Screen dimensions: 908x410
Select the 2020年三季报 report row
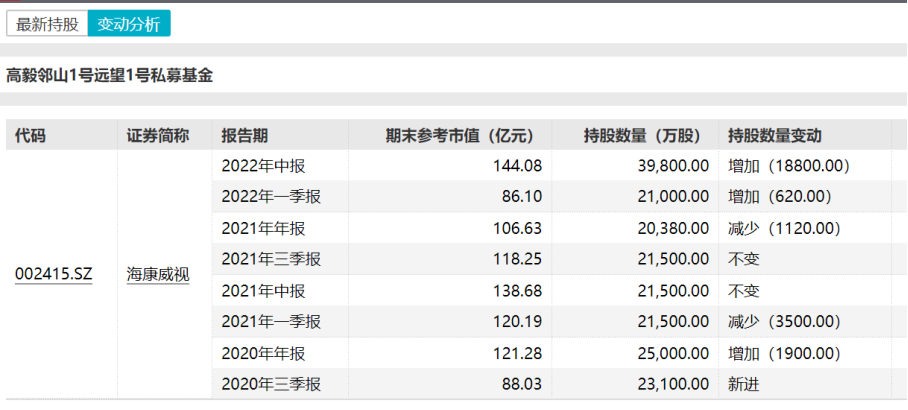click(x=271, y=384)
